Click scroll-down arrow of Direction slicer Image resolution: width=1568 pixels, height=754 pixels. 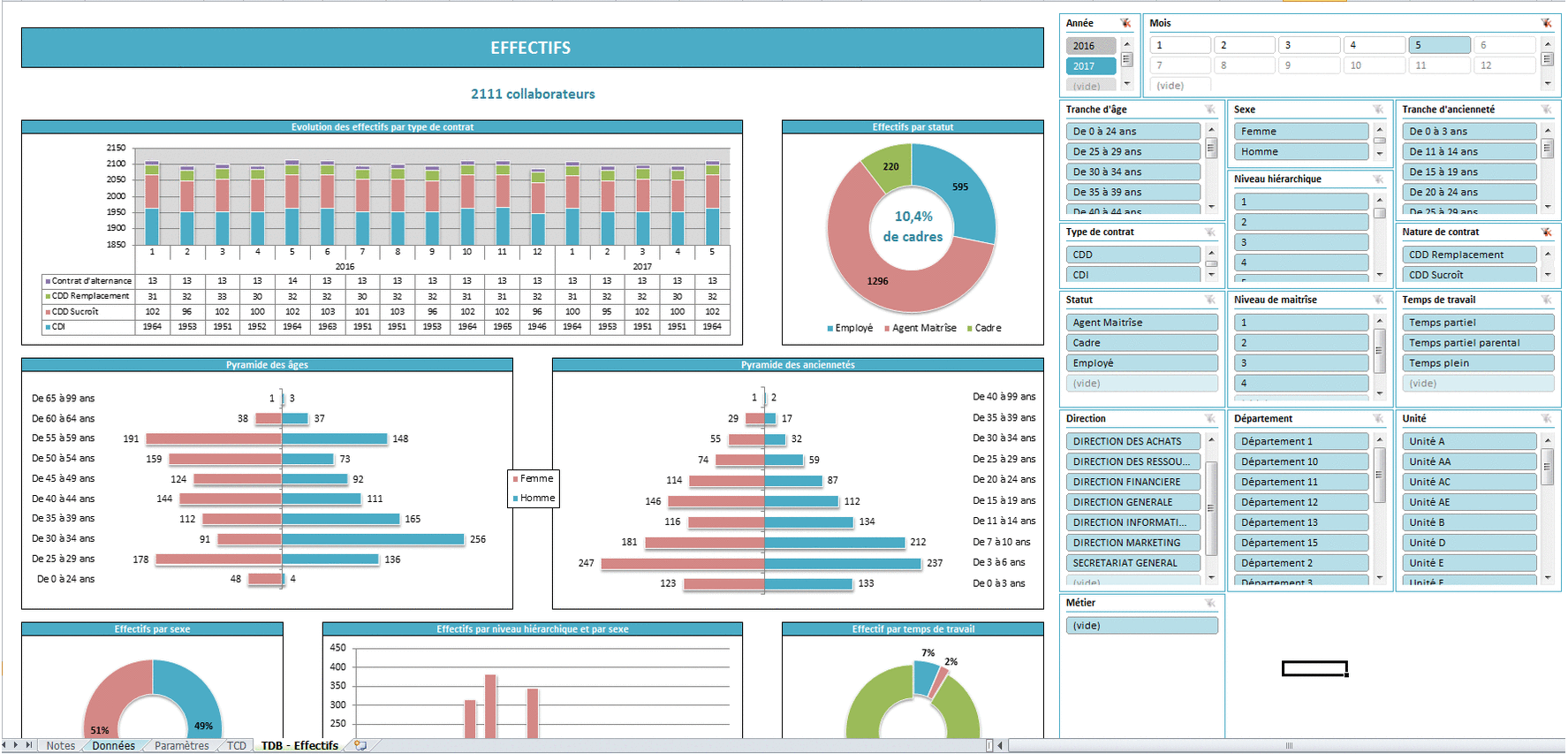[1211, 577]
